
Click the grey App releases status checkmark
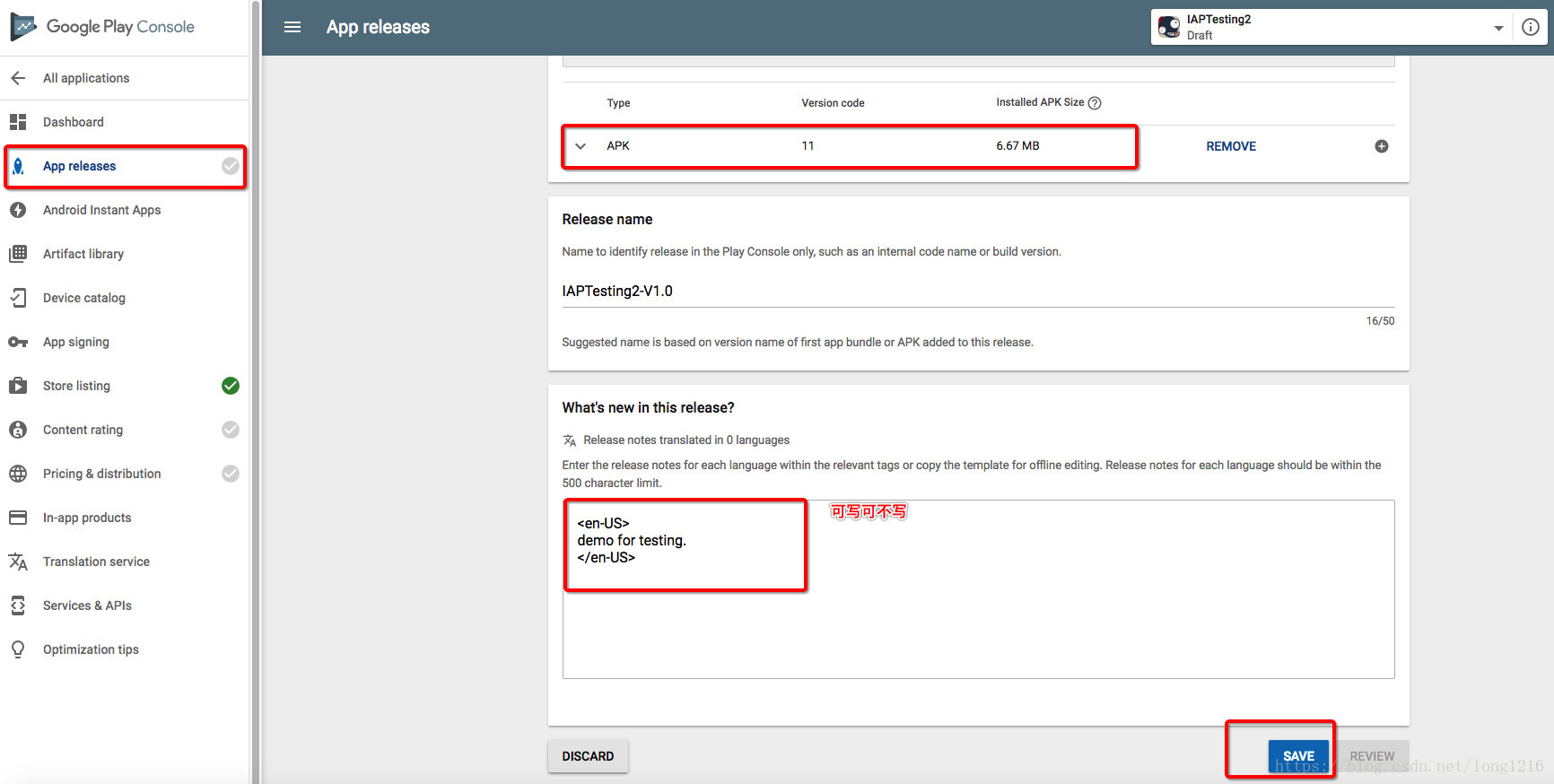(231, 166)
